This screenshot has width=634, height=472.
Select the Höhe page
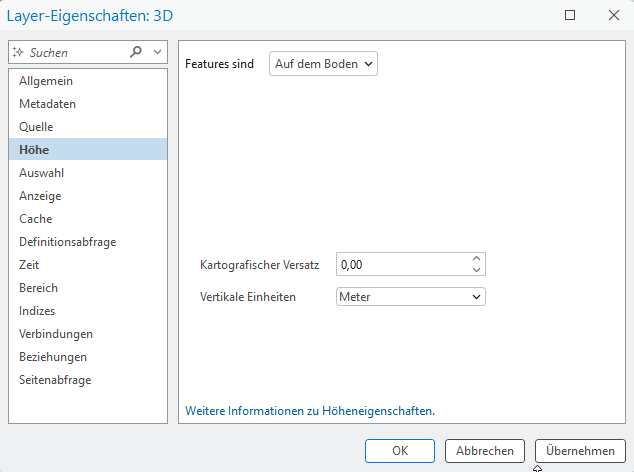click(x=88, y=150)
